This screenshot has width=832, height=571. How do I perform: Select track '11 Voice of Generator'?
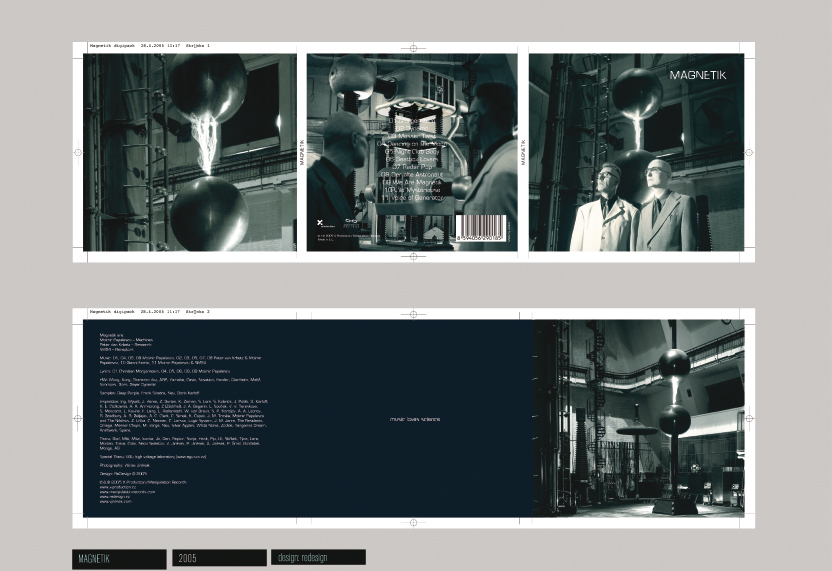point(413,197)
